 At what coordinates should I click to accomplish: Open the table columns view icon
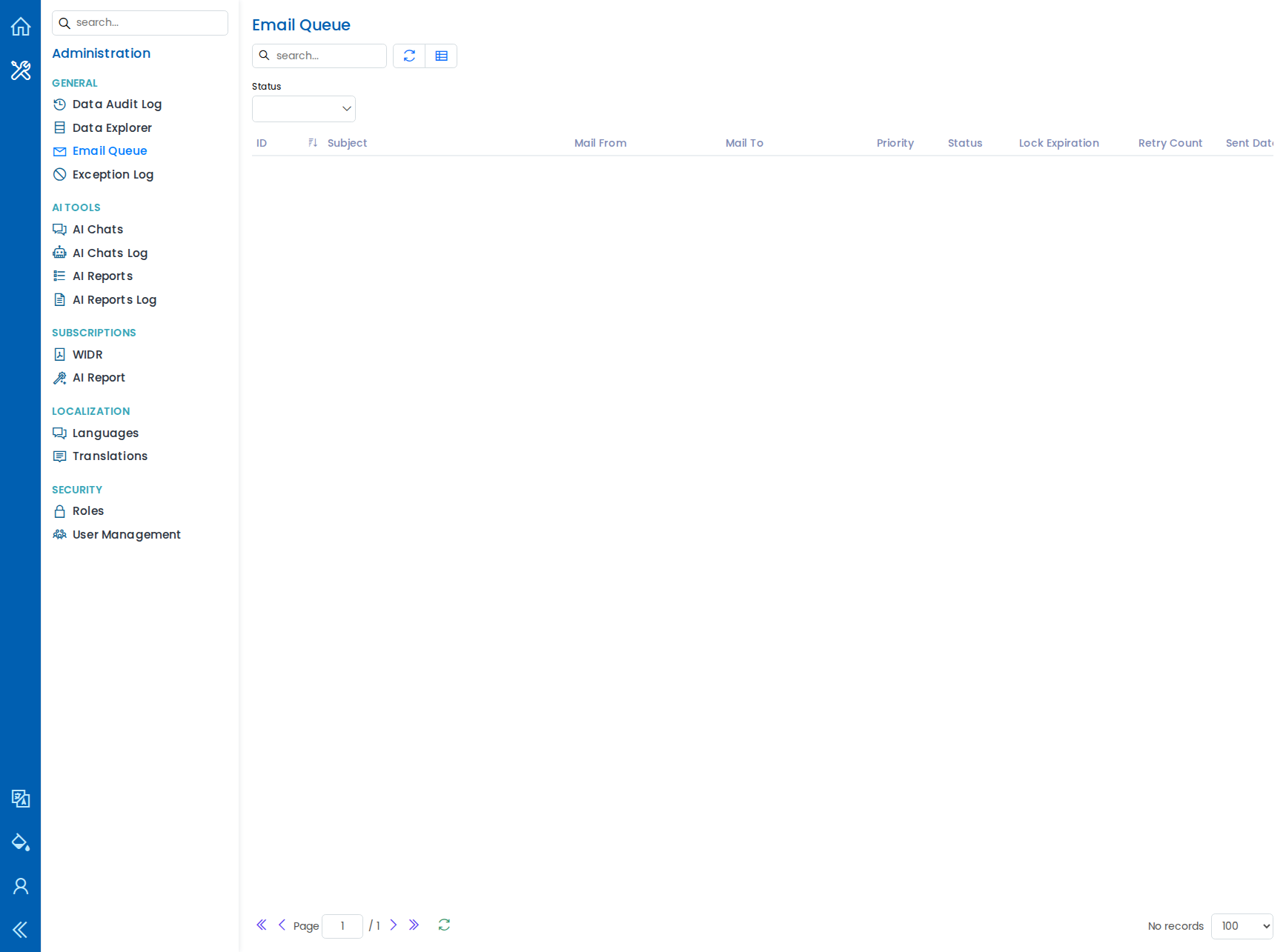coord(442,56)
